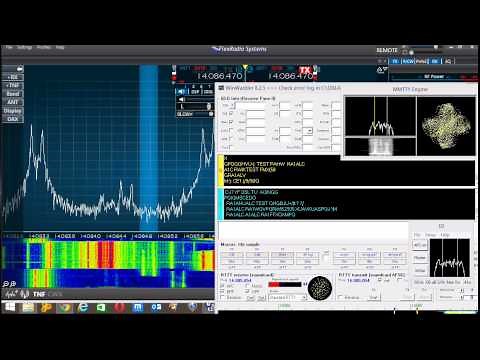Click the FlexRadio Systems logo
The width and height of the screenshot is (480, 360).
pyautogui.click(x=239, y=49)
